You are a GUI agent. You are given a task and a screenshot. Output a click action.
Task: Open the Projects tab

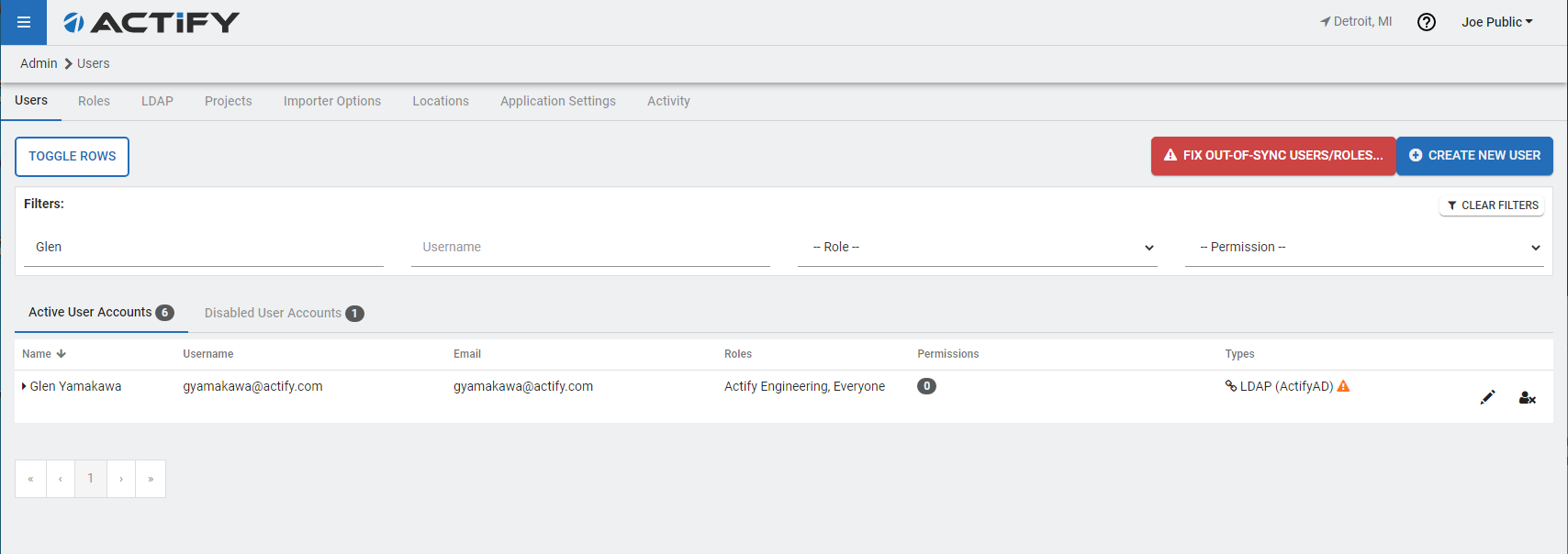229,101
